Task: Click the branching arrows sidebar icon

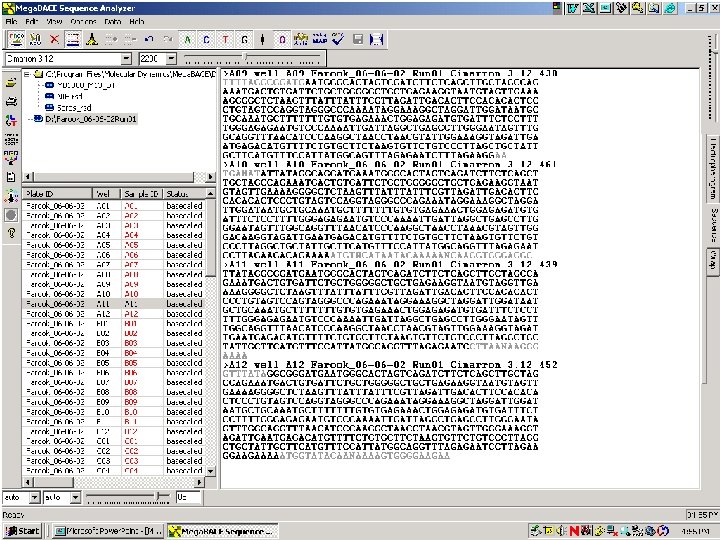Action: (11, 158)
